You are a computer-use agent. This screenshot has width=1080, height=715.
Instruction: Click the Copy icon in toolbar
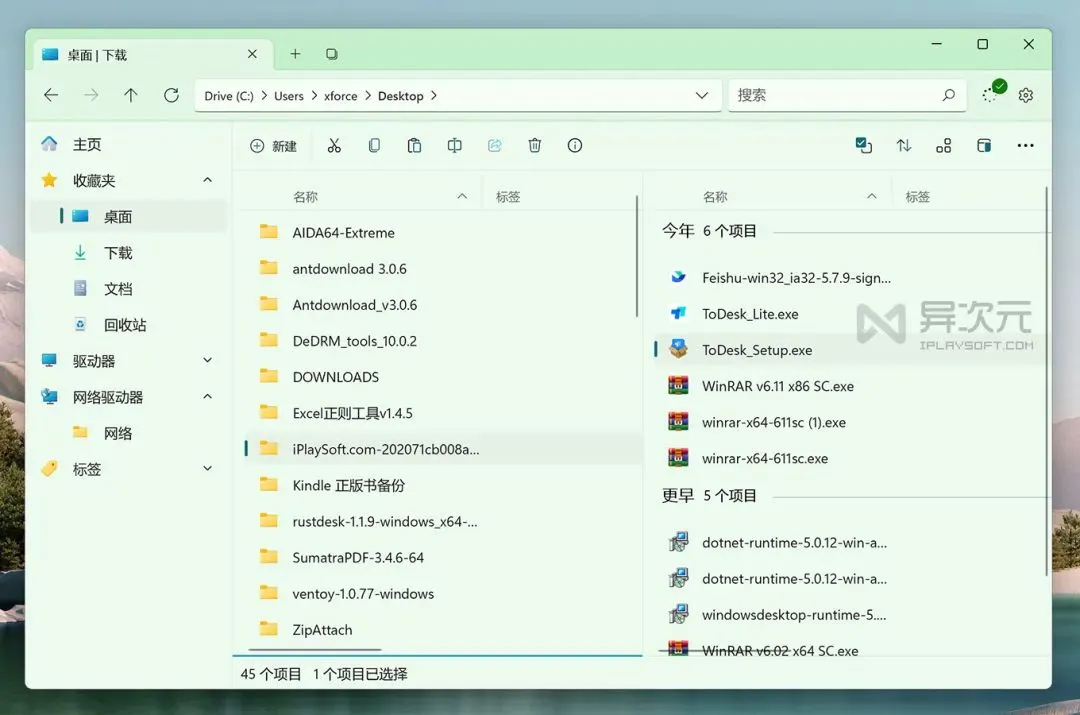pyautogui.click(x=374, y=145)
